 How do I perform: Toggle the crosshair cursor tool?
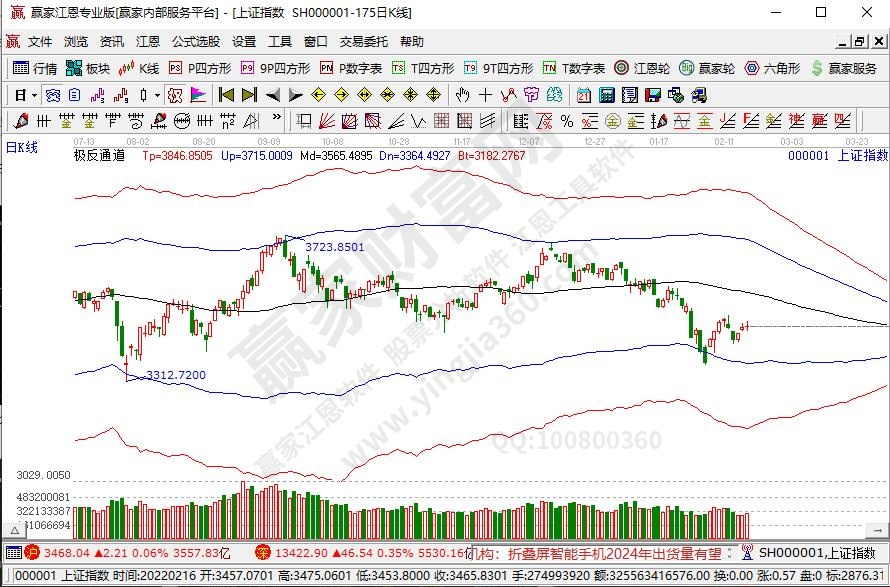485,95
